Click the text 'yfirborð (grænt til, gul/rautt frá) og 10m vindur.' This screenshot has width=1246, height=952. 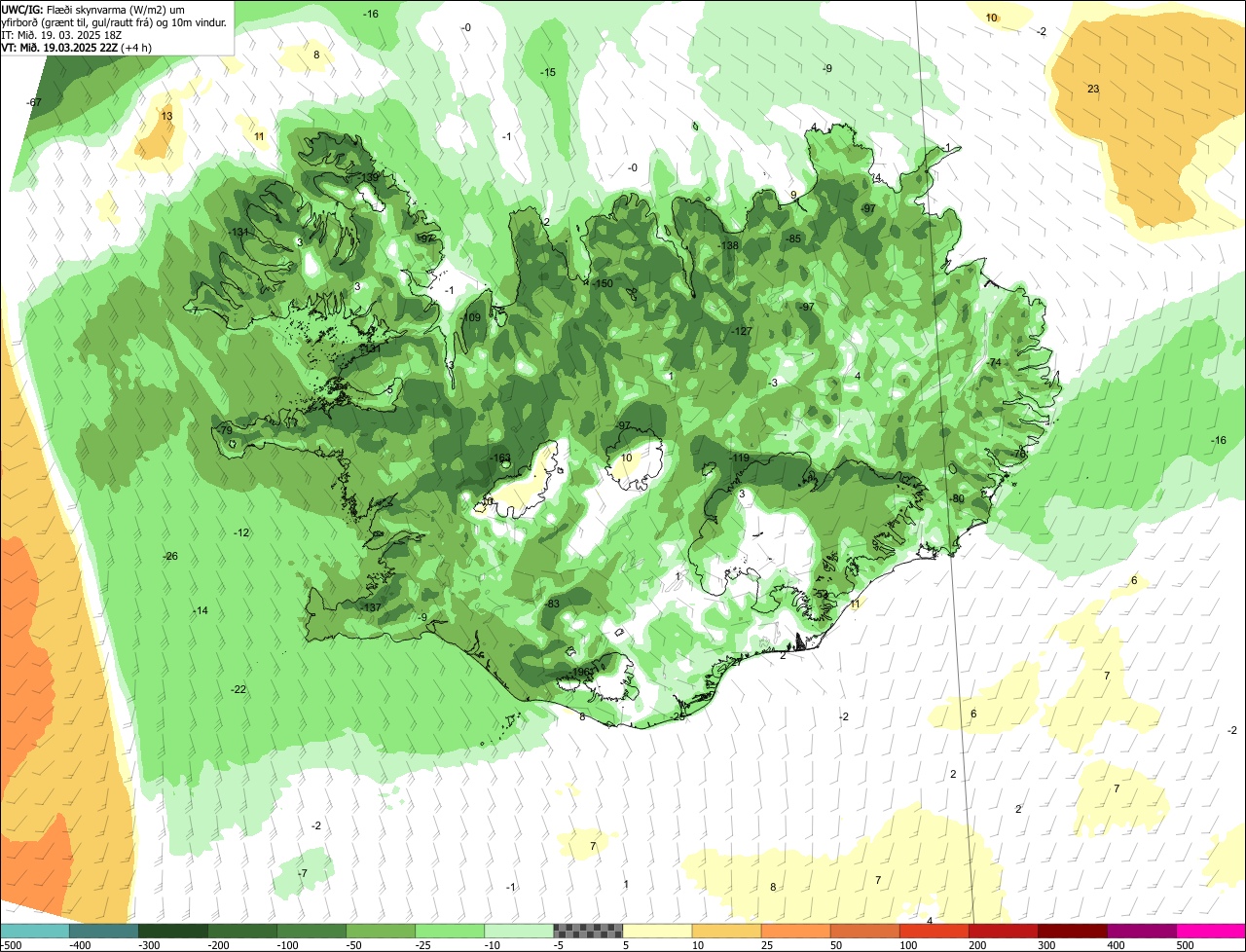point(116,21)
